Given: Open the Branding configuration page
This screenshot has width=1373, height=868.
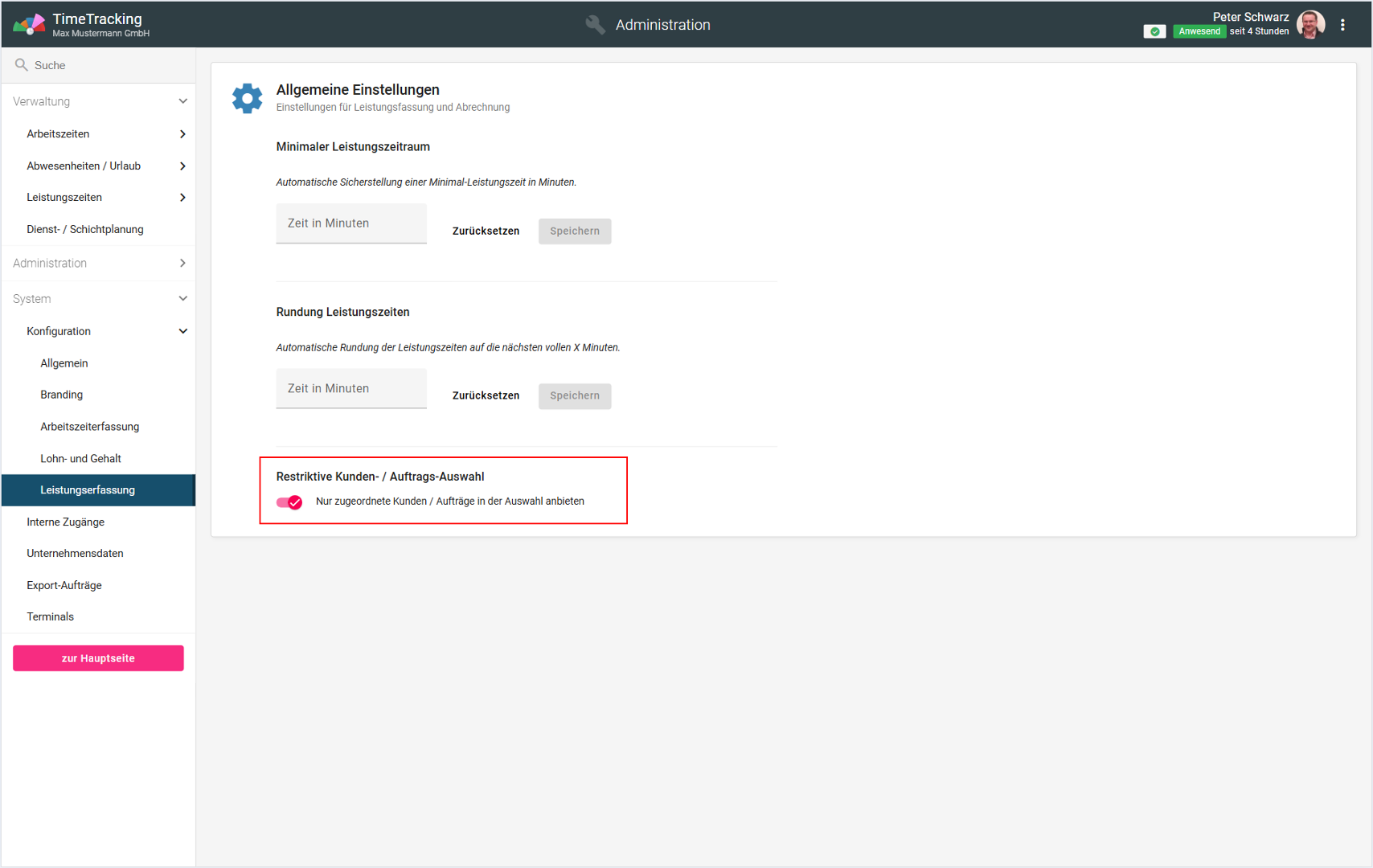Looking at the screenshot, I should pyautogui.click(x=62, y=395).
